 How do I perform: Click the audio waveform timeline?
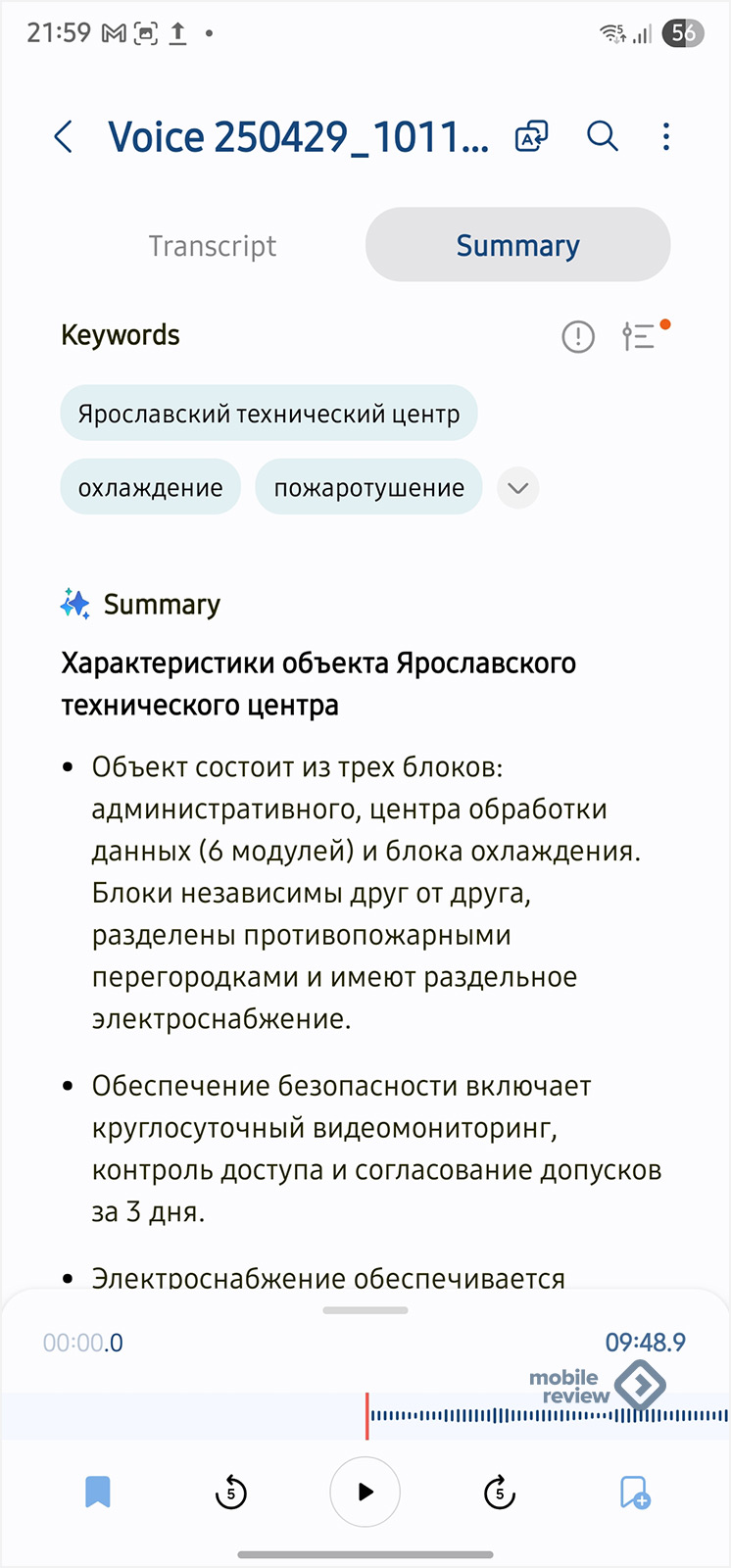tap(365, 1416)
